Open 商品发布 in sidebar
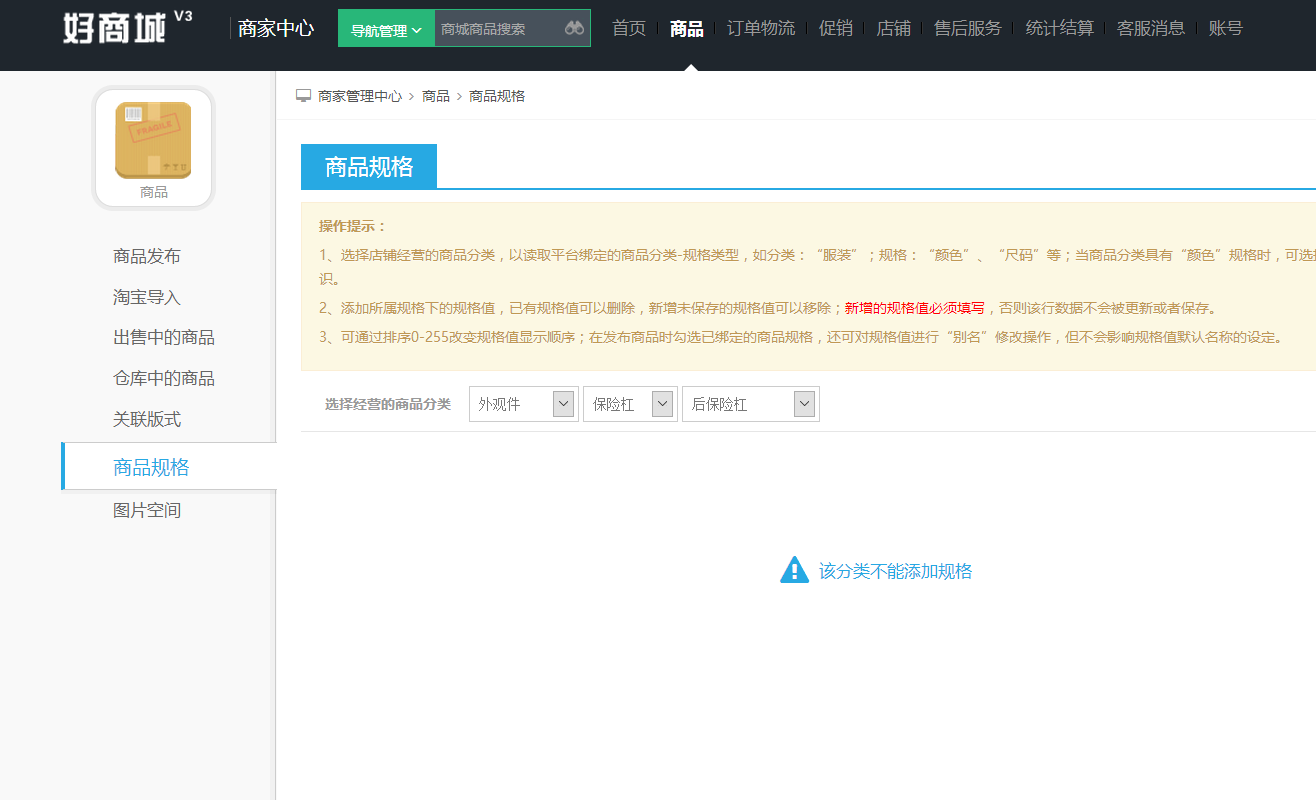 147,256
